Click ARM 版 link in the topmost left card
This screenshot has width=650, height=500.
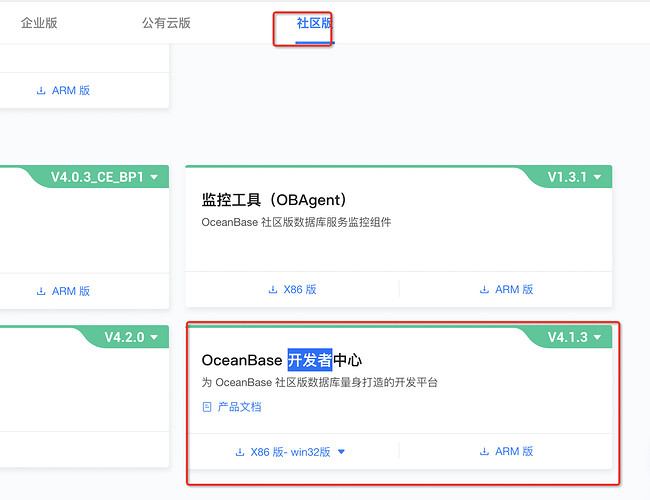pyautogui.click(x=63, y=90)
